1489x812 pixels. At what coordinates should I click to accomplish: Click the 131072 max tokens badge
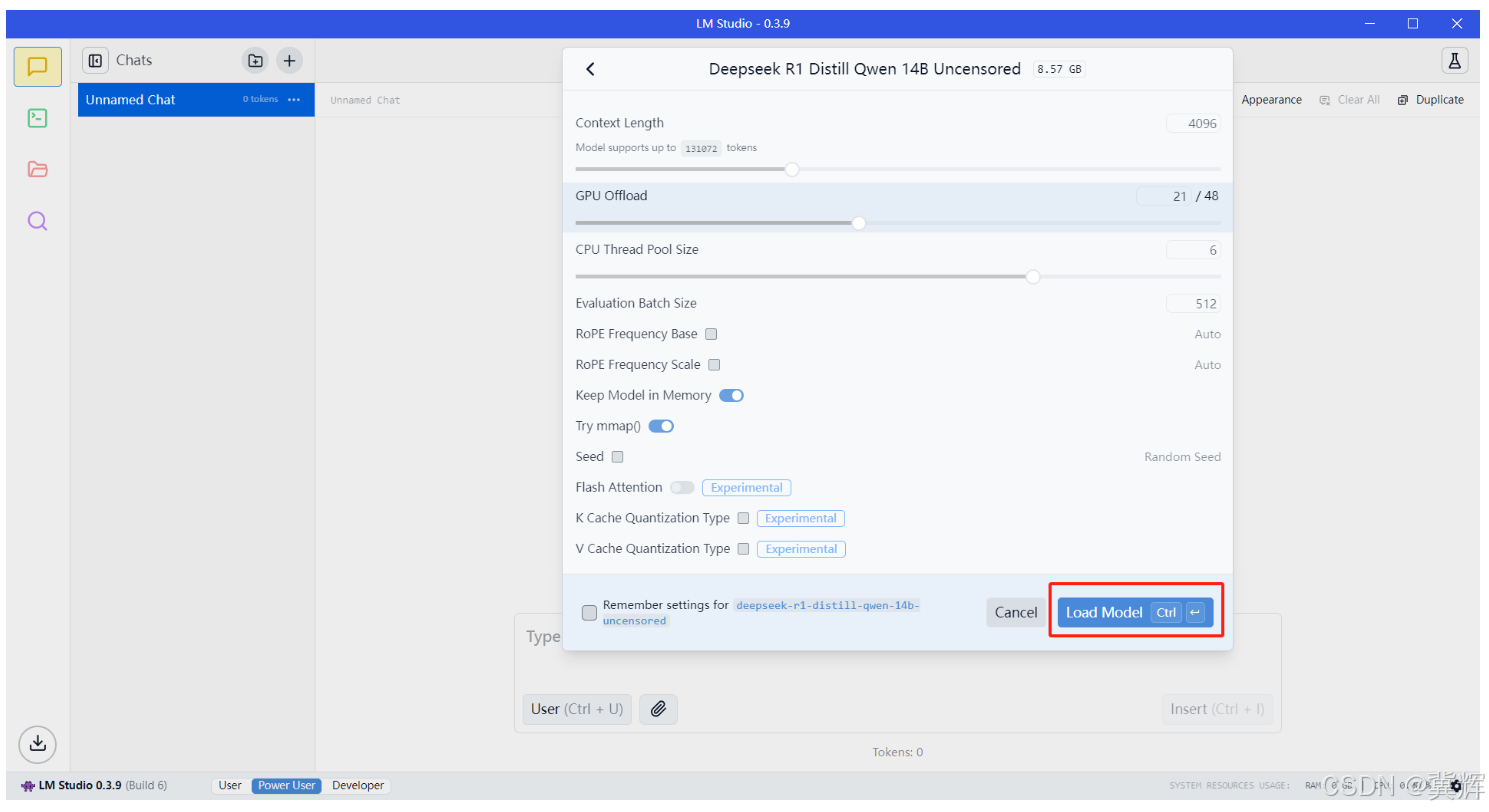[701, 148]
